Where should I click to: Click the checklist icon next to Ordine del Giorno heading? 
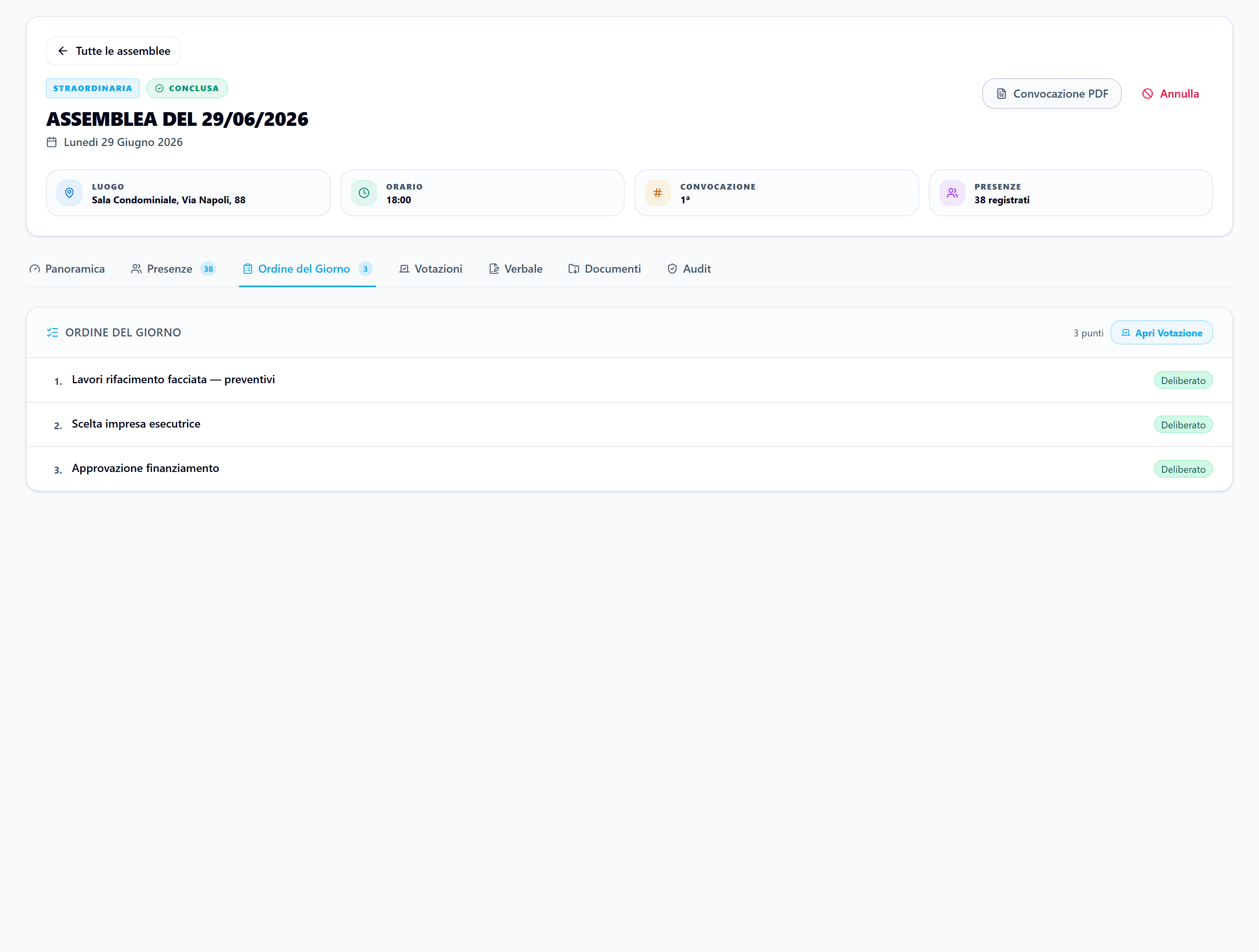tap(52, 332)
